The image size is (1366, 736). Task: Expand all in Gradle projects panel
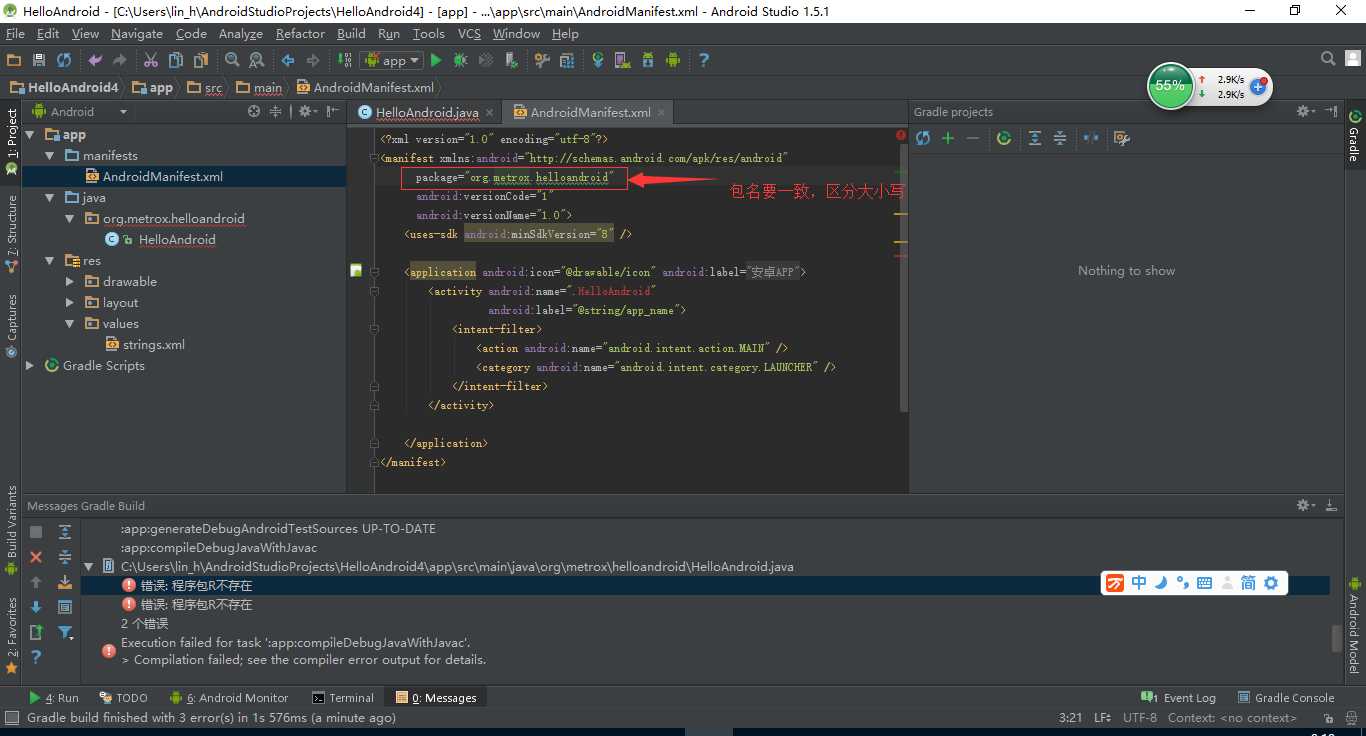click(x=1035, y=138)
